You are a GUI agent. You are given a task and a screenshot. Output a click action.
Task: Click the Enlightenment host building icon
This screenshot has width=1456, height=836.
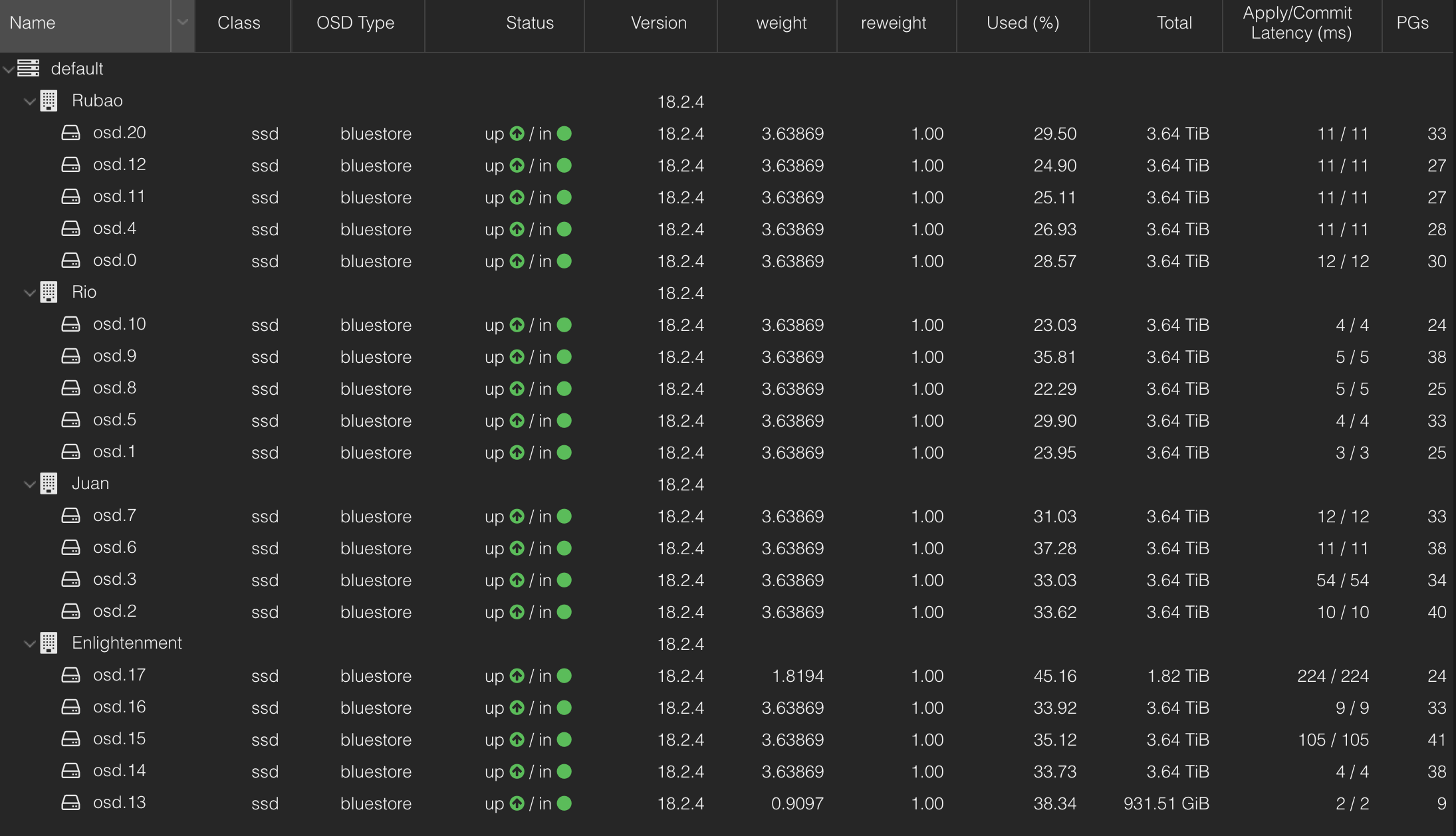coord(49,643)
